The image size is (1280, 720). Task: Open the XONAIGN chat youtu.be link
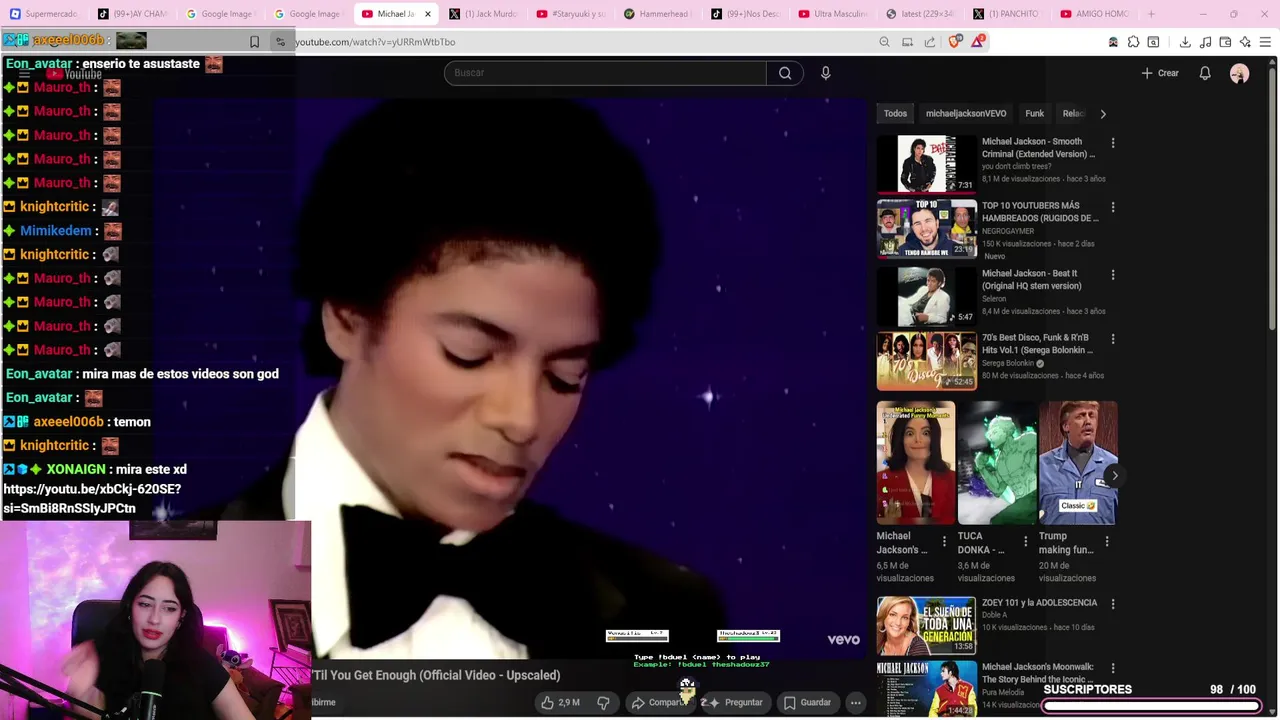pyautogui.click(x=92, y=498)
